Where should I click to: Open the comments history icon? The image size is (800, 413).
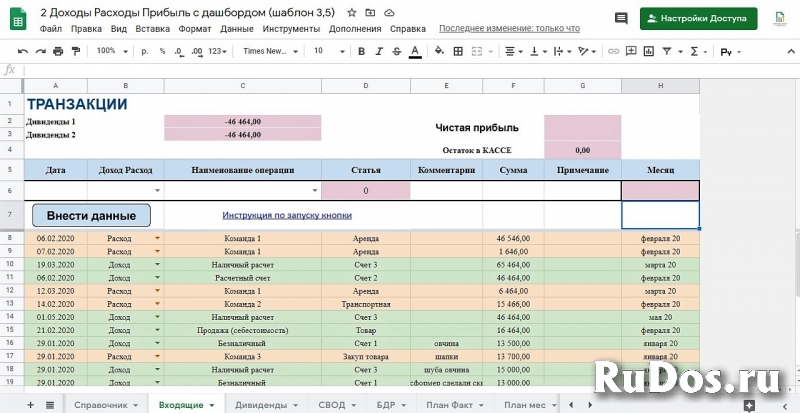(x=621, y=18)
